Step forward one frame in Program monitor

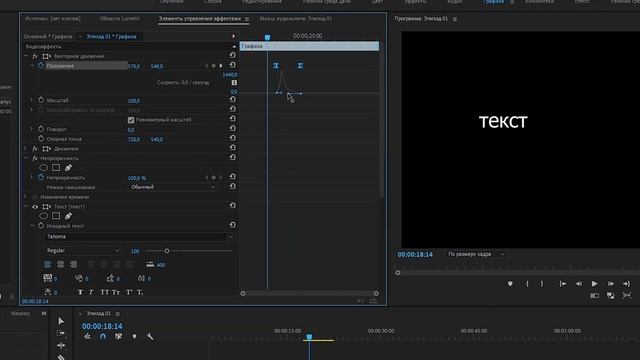click(611, 284)
